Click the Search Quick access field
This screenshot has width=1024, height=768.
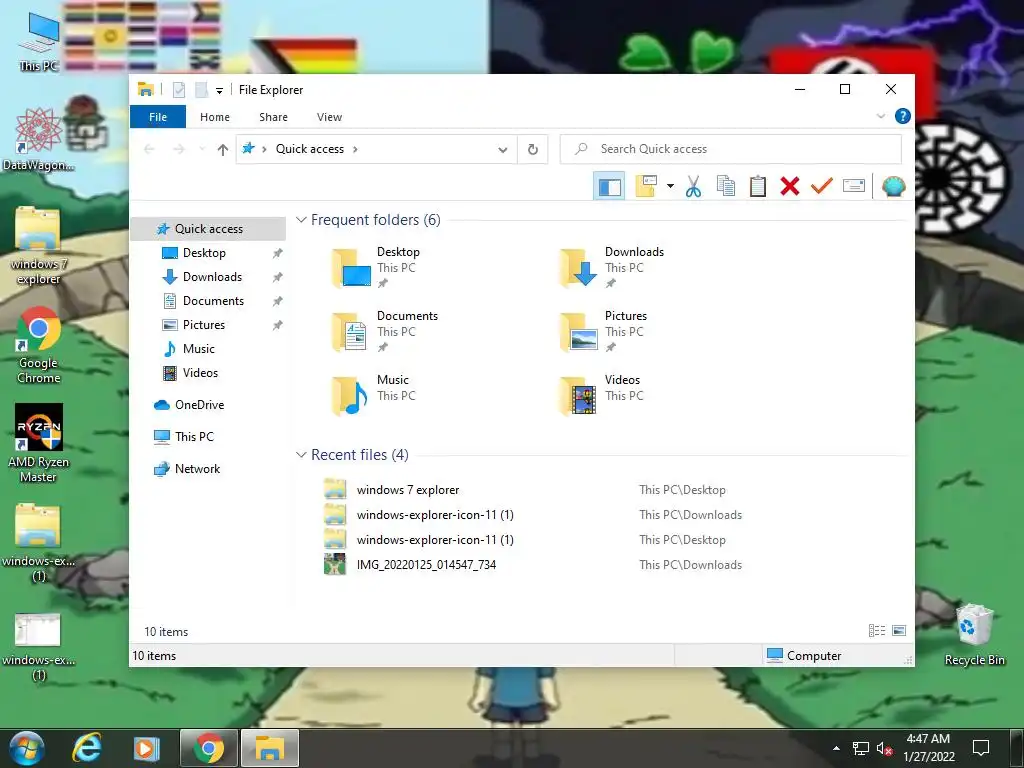coord(731,149)
